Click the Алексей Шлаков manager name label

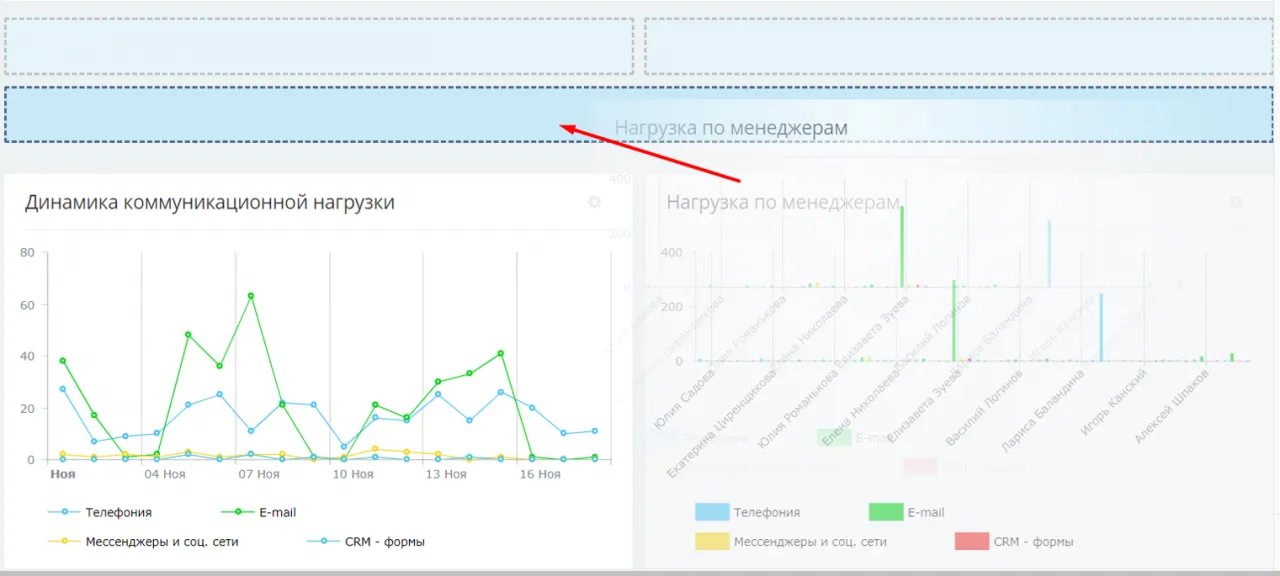click(x=1172, y=407)
